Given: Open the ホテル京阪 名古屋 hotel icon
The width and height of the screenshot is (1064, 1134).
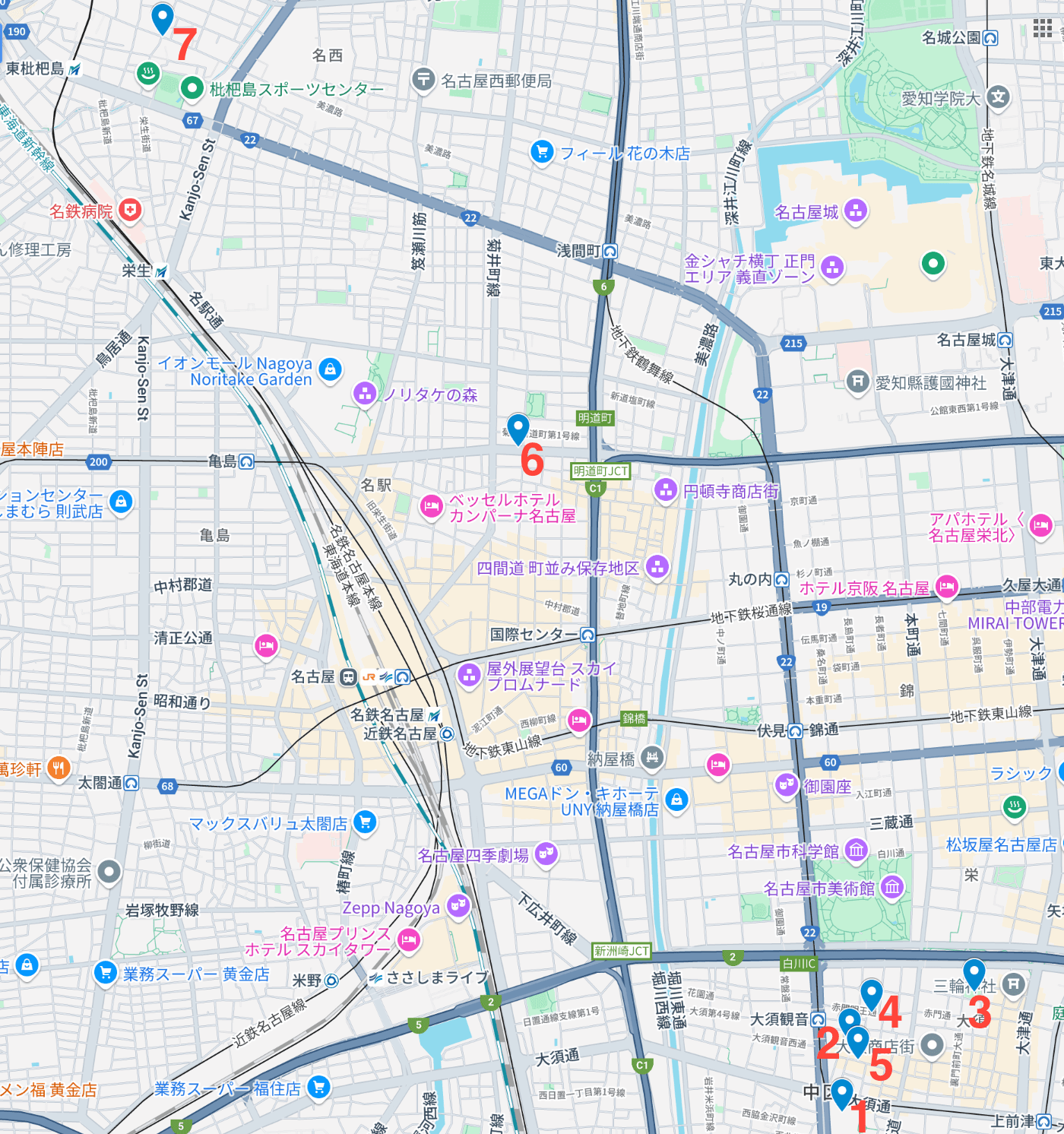Looking at the screenshot, I should [x=947, y=587].
